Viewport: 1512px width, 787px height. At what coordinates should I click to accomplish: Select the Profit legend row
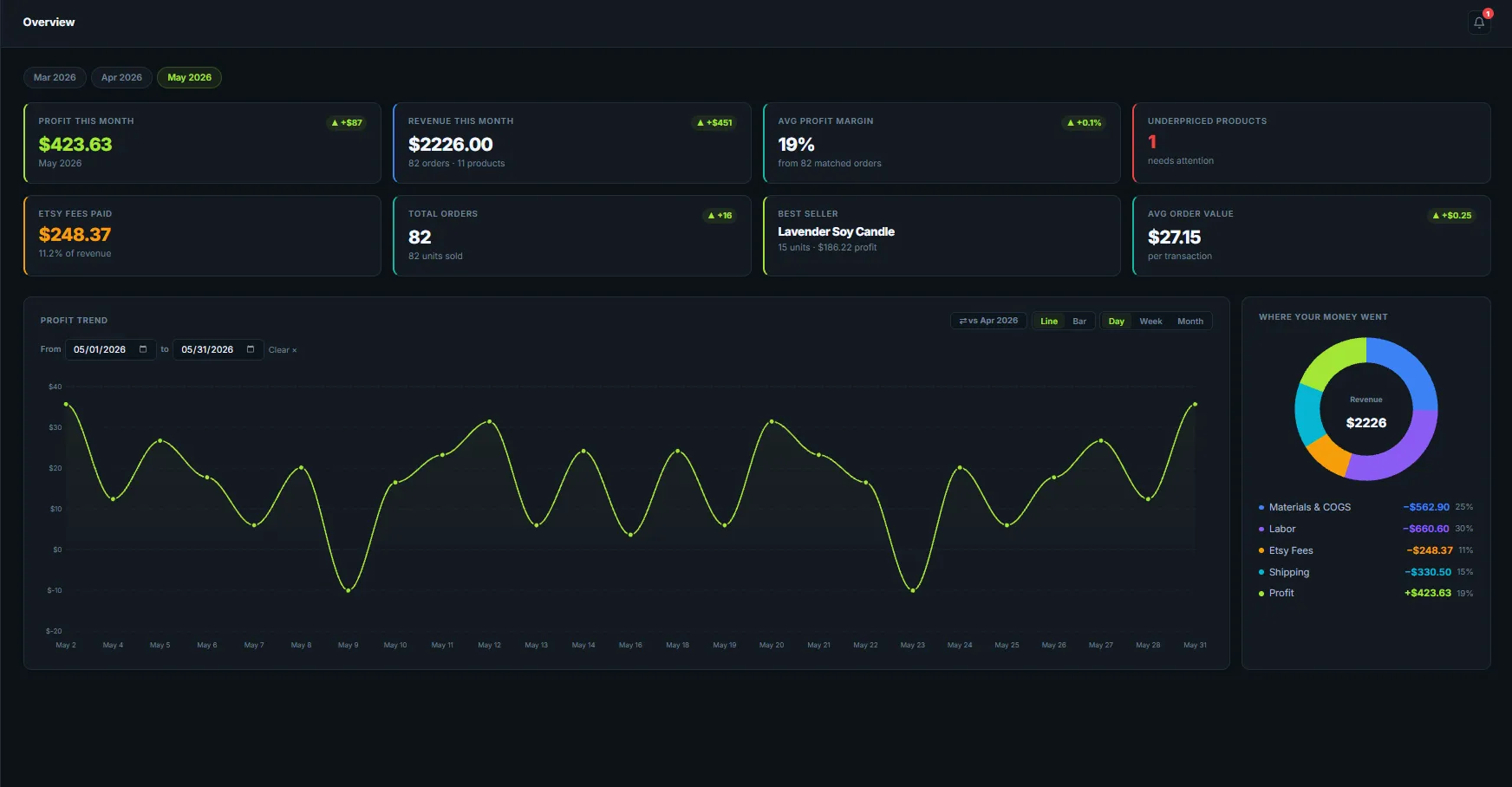tap(1365, 594)
